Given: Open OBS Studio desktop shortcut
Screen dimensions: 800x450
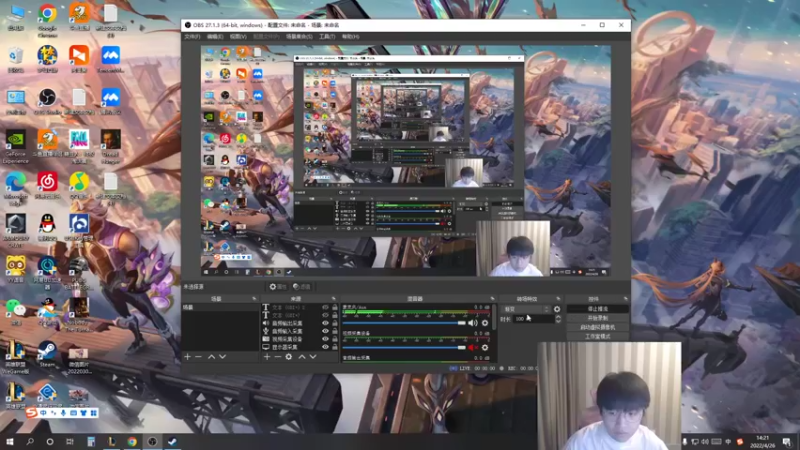Looking at the screenshot, I should (x=47, y=101).
